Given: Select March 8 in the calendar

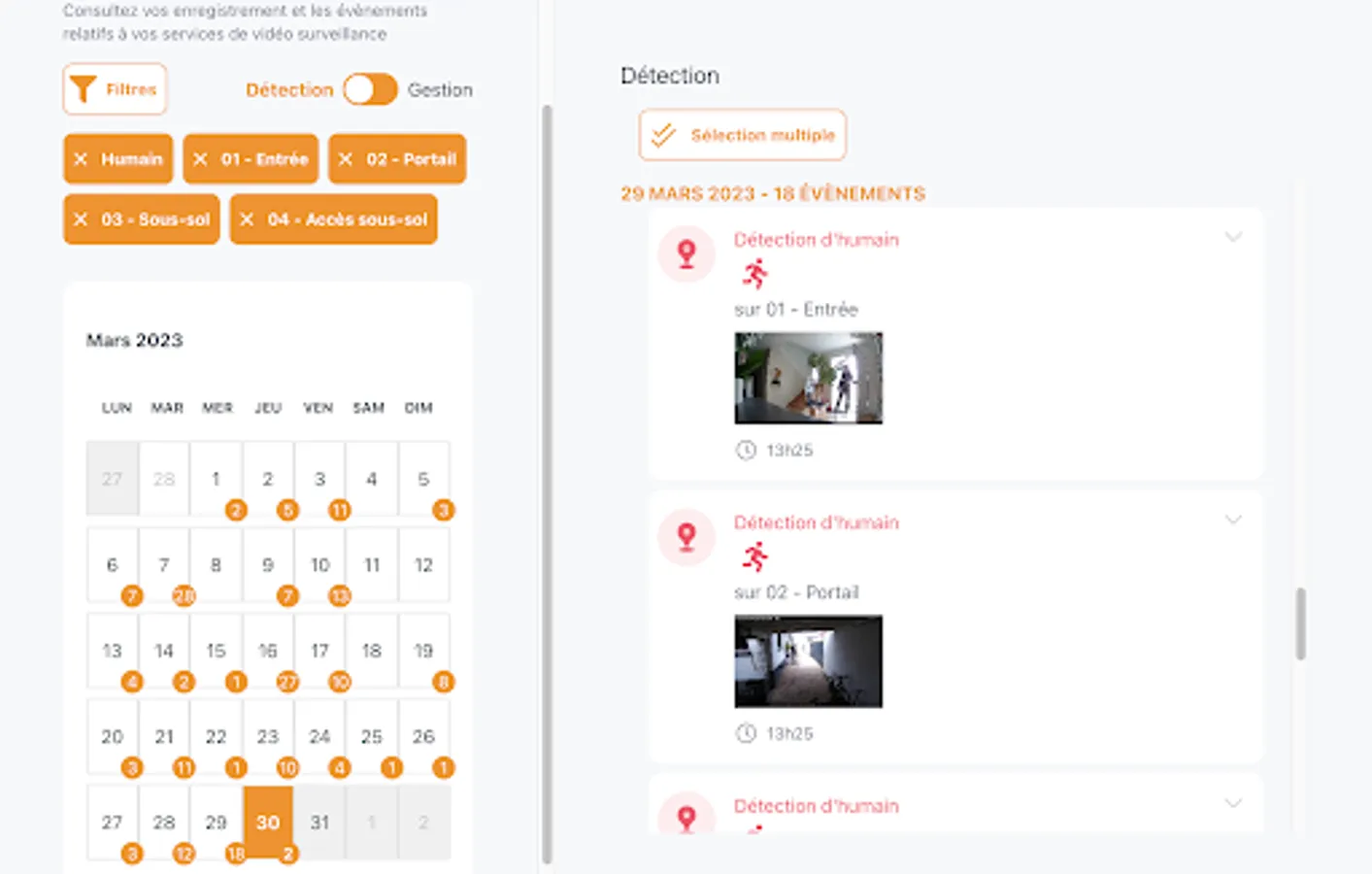Looking at the screenshot, I should (x=217, y=565).
